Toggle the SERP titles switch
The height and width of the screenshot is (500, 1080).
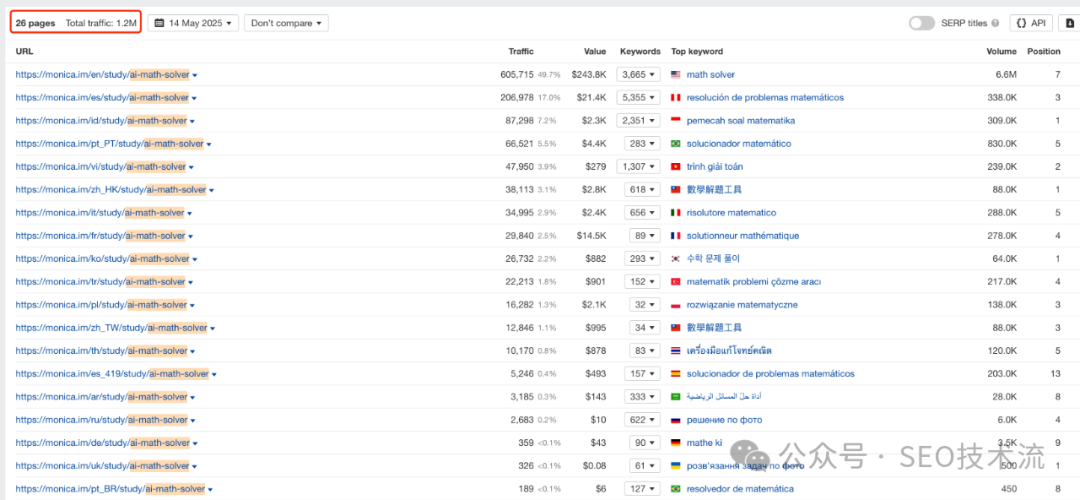point(921,23)
